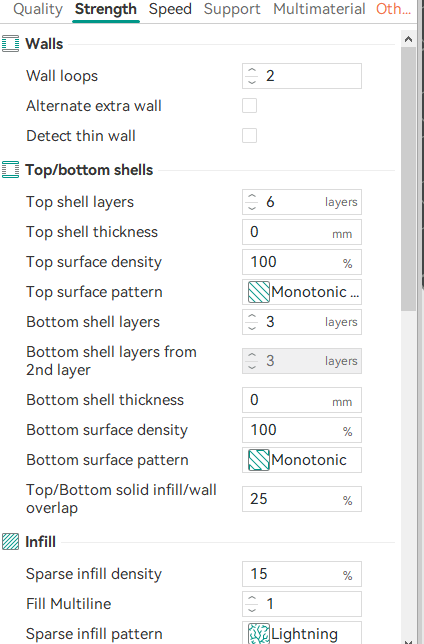Click the Top/bottom shells section icon
The image size is (424, 644).
click(10, 170)
